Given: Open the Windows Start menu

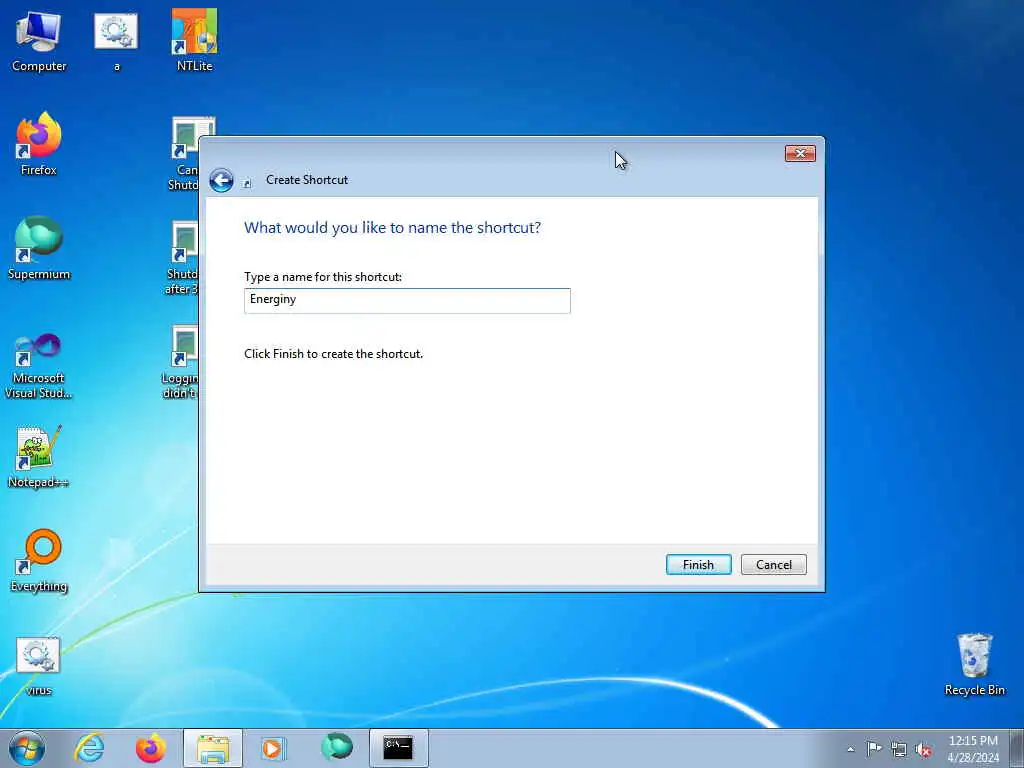Looking at the screenshot, I should click(27, 748).
